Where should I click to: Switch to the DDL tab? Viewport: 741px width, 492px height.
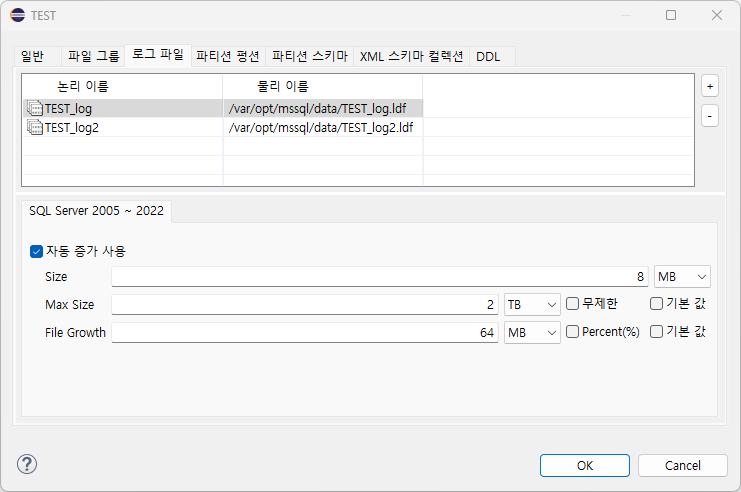pos(488,57)
